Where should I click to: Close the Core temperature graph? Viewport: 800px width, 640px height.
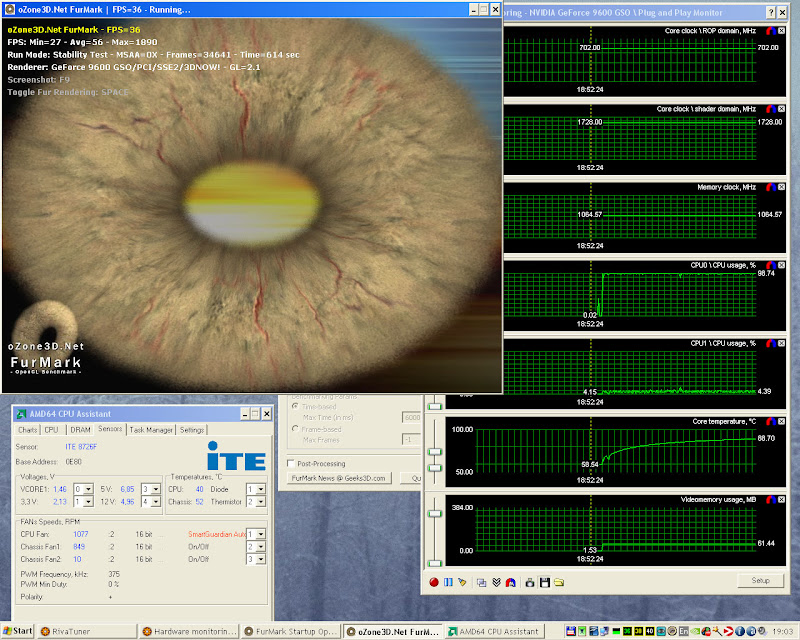[x=781, y=422]
